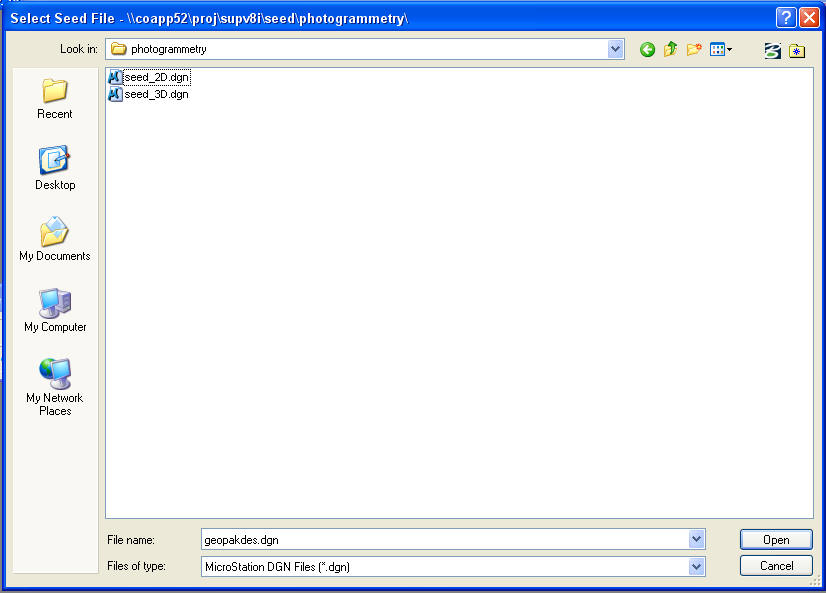
Task: Expand the Look in folder dropdown
Action: click(615, 49)
